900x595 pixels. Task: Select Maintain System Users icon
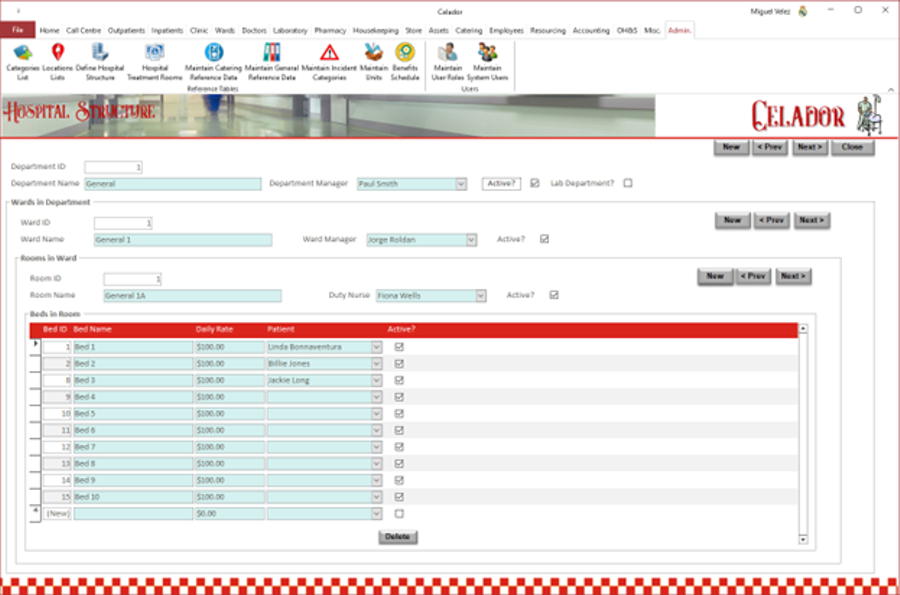tap(485, 60)
